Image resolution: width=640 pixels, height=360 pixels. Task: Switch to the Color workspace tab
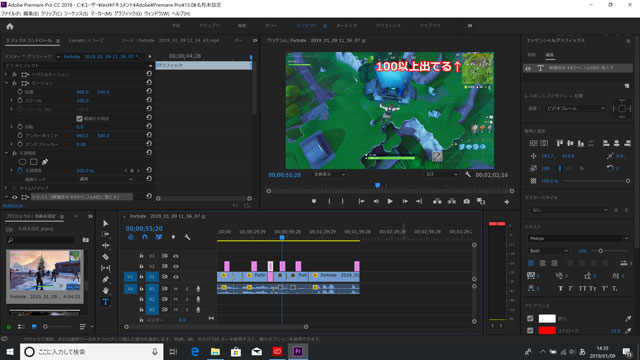[x=271, y=26]
